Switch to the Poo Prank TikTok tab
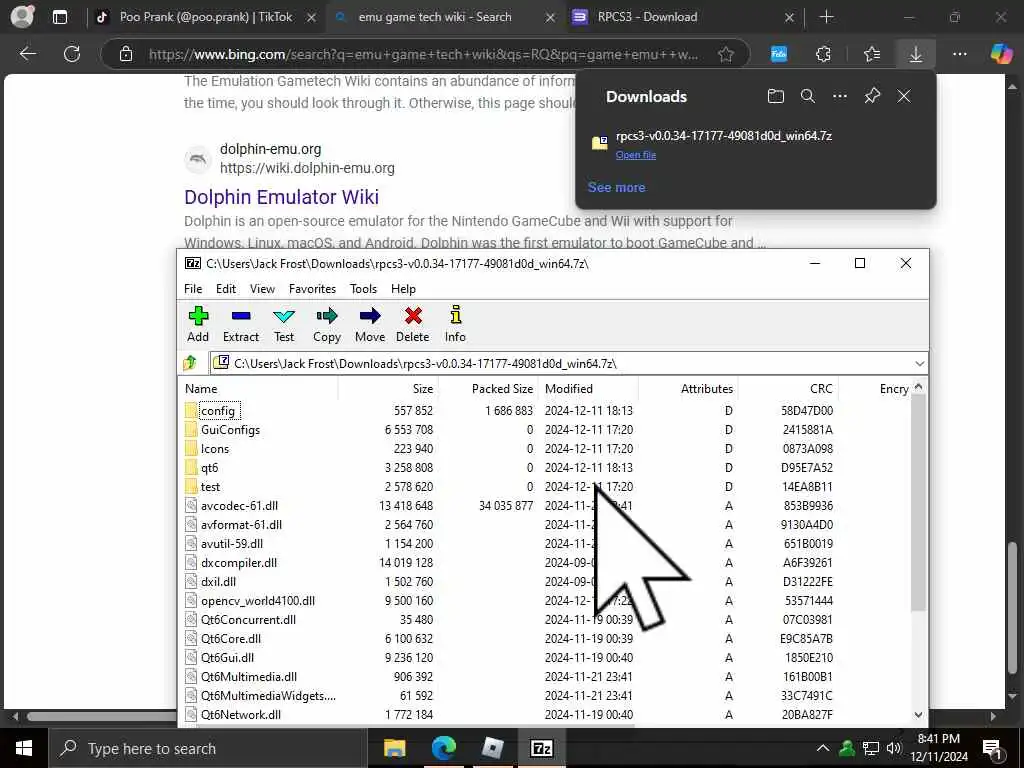Viewport: 1024px width, 768px height. pos(206,17)
